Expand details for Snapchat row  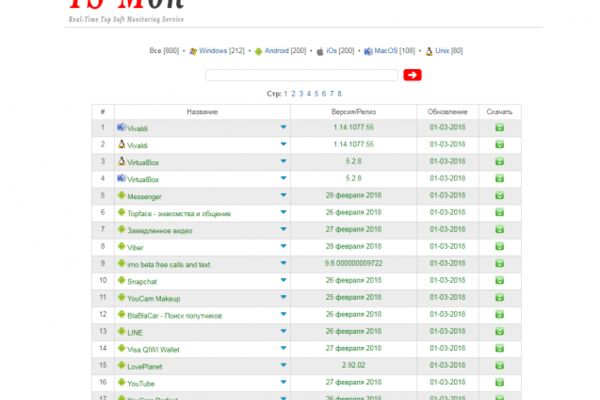(x=283, y=280)
